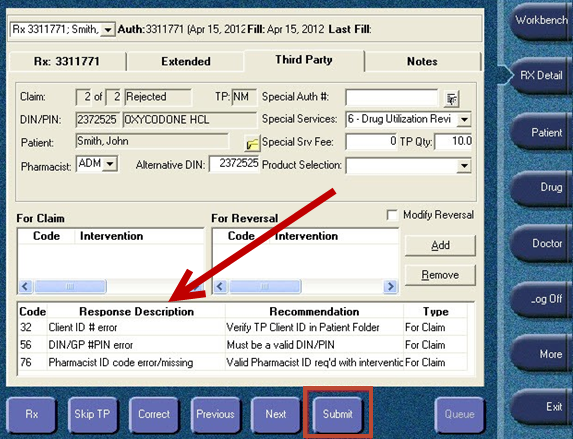
Task: Click the Exit side button
Action: 540,407
